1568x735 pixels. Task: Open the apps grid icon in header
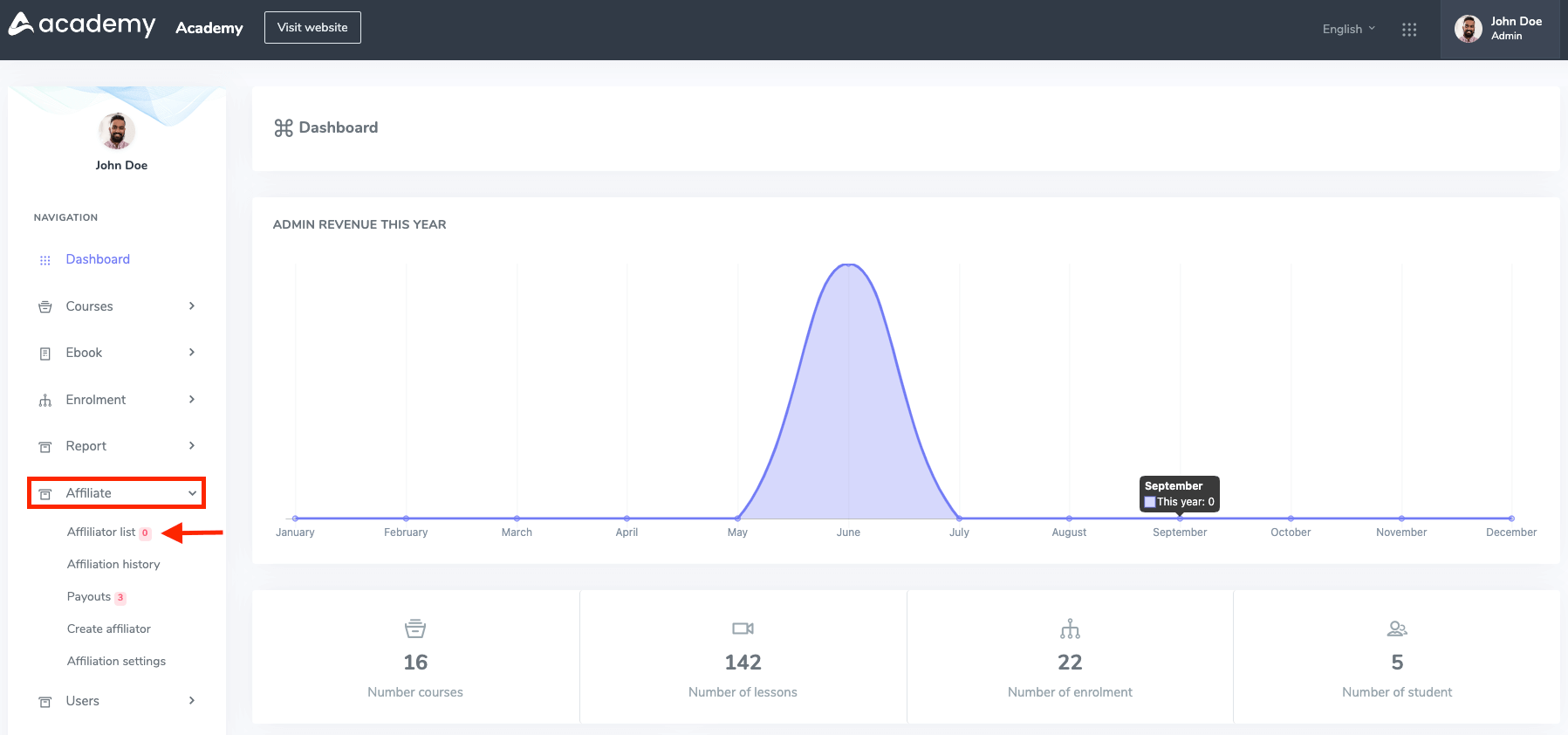1408,30
